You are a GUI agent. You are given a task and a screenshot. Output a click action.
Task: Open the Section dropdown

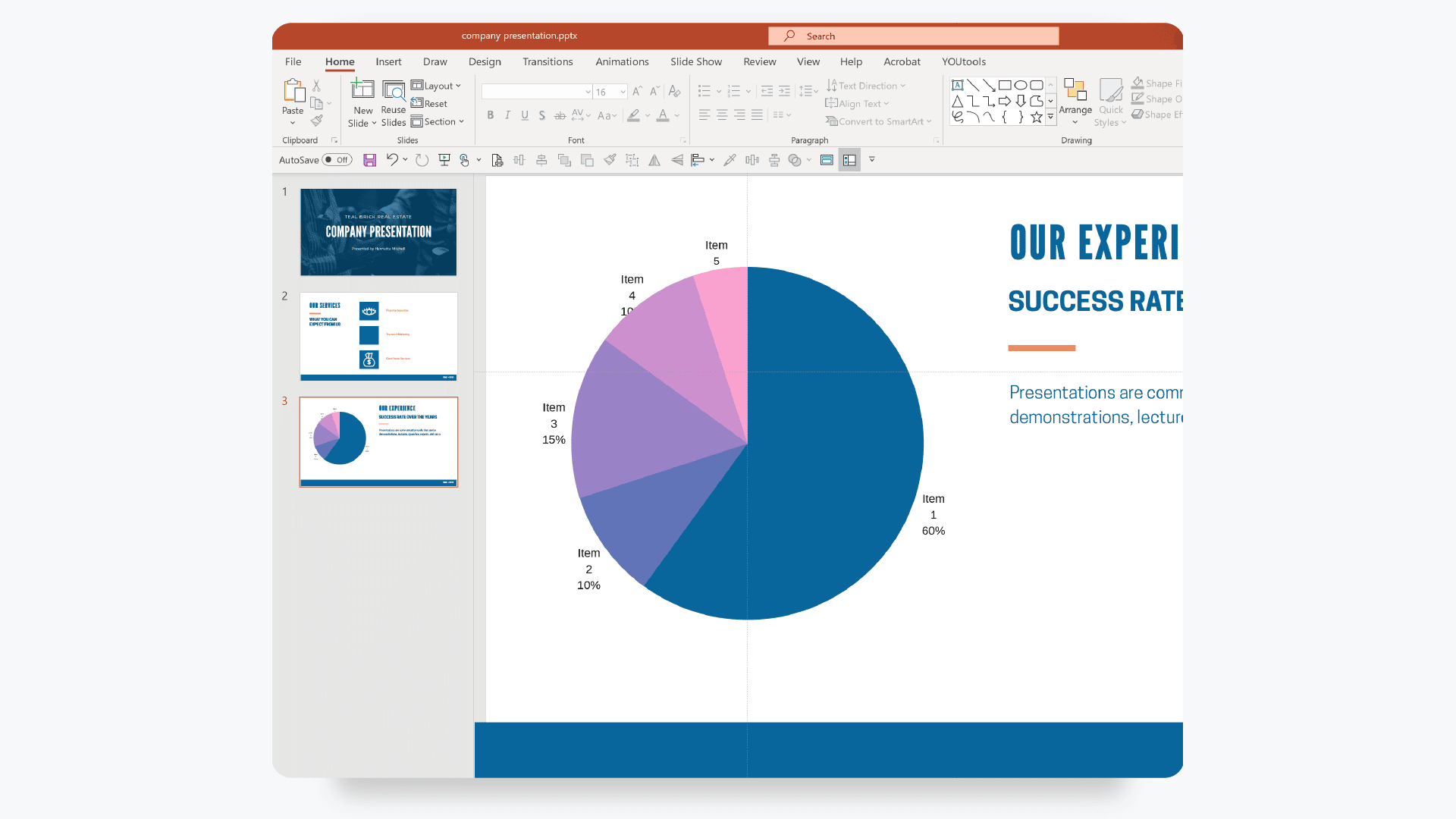point(438,121)
